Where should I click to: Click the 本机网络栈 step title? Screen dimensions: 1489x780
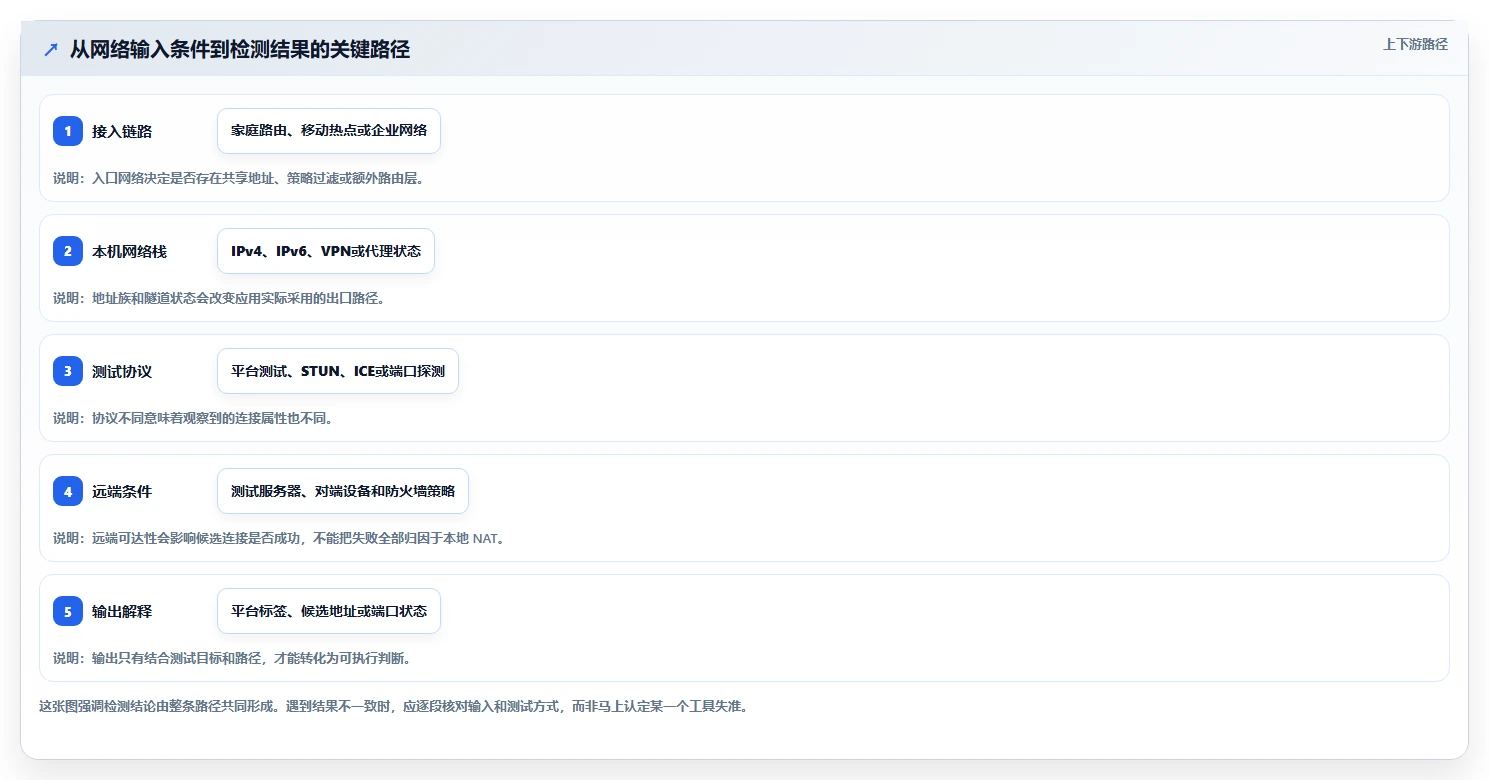pyautogui.click(x=129, y=251)
